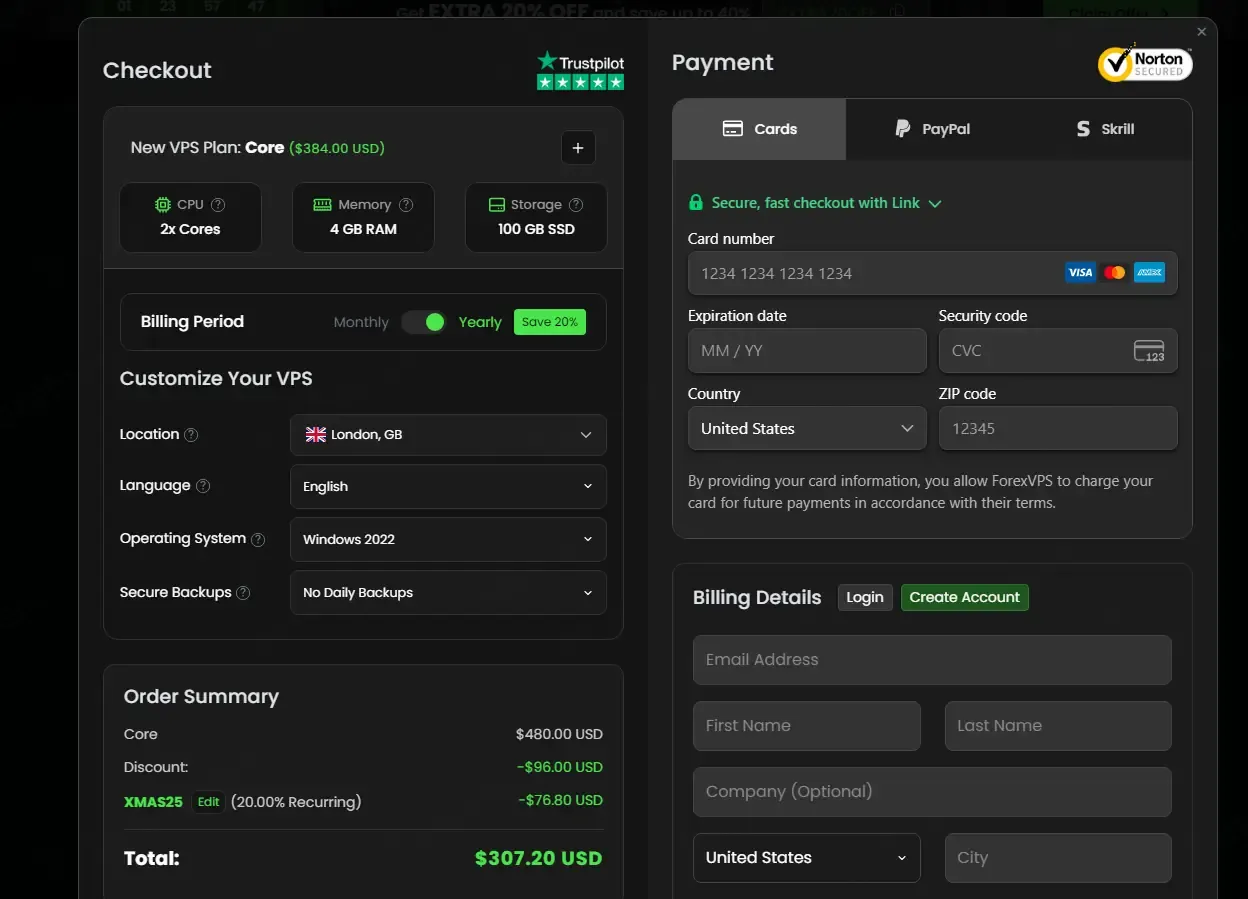Click the Save 20% badge
Screen dimensions: 1248x899
(550, 322)
